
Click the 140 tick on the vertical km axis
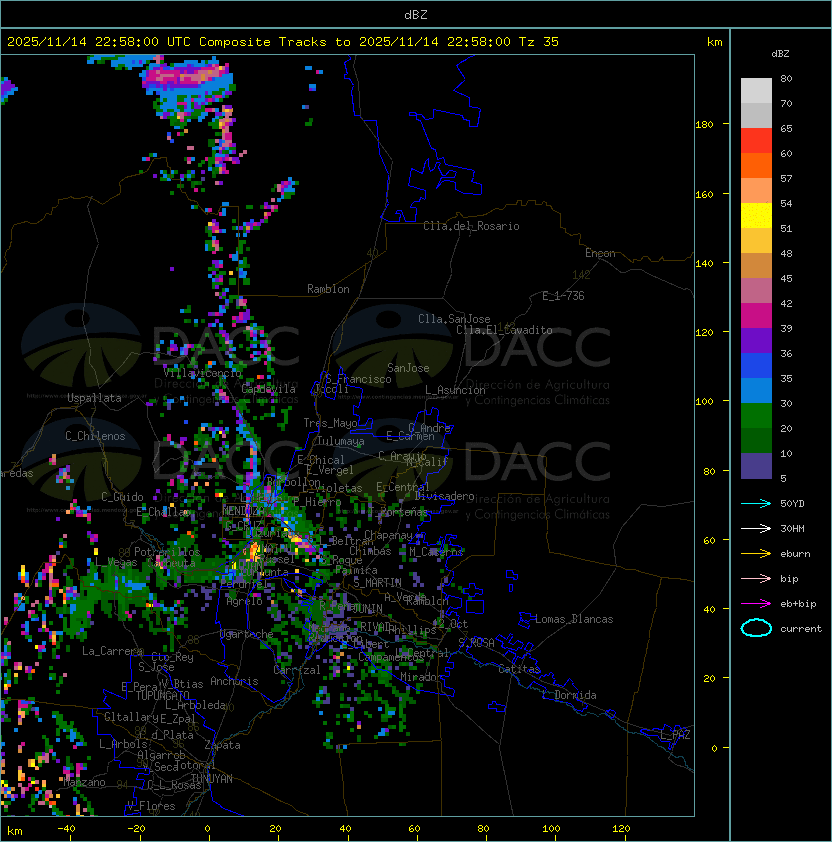pos(704,263)
